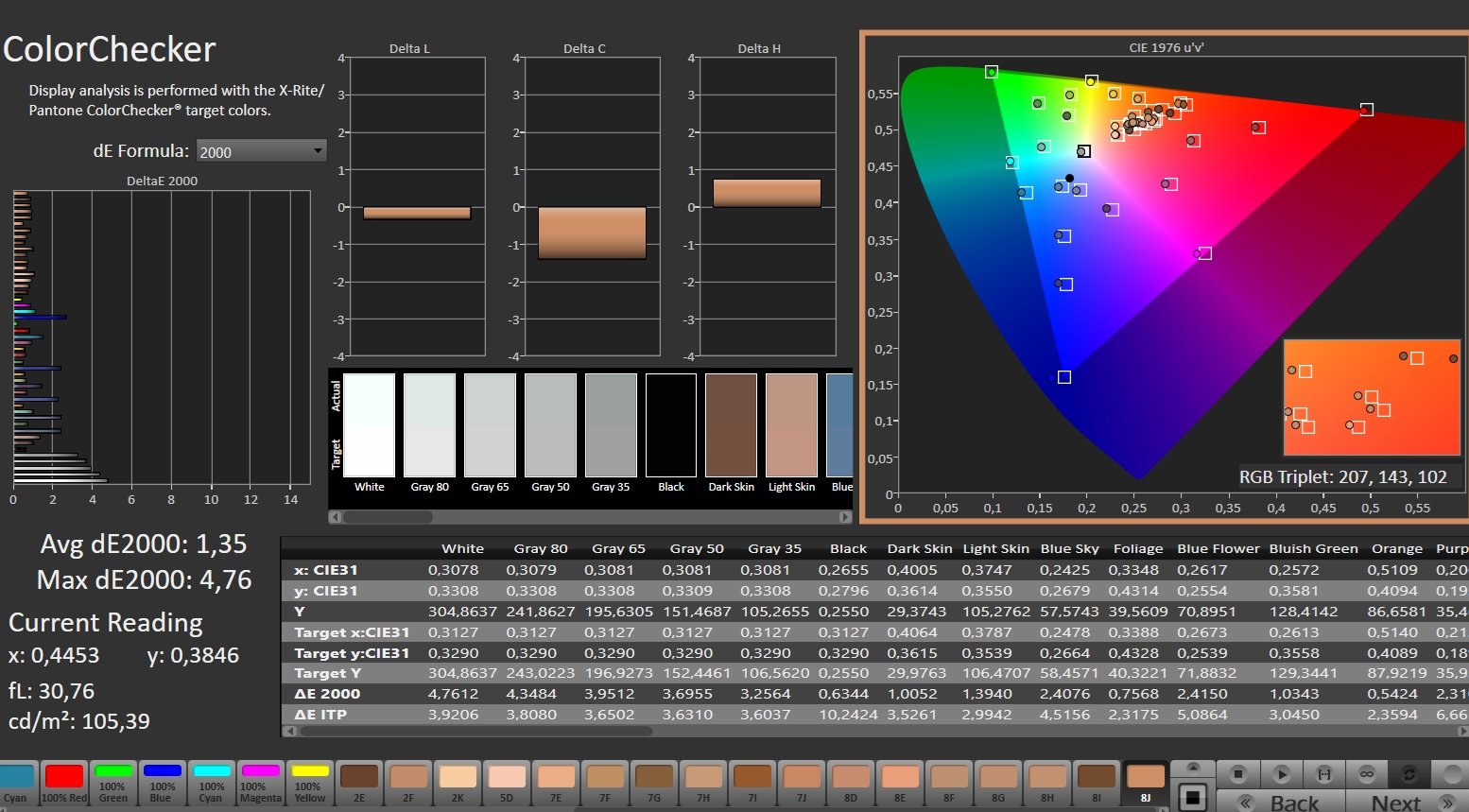Click the Blue Sky column header
The width and height of the screenshot is (1469, 812).
coord(1069,548)
